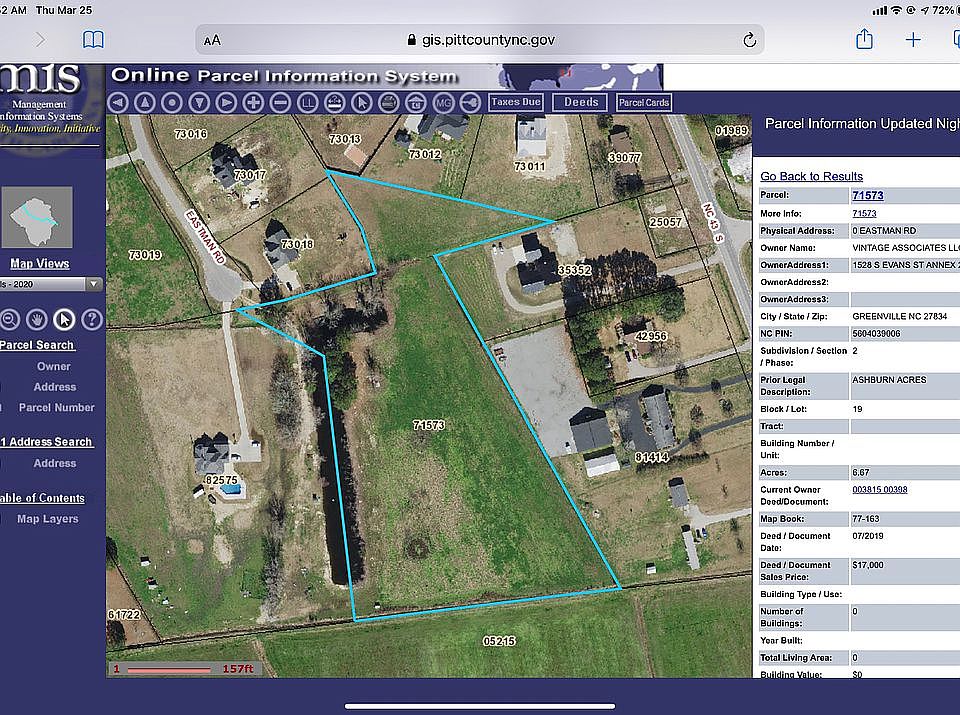Search parcels by Owner
960x715 pixels.
click(x=54, y=367)
